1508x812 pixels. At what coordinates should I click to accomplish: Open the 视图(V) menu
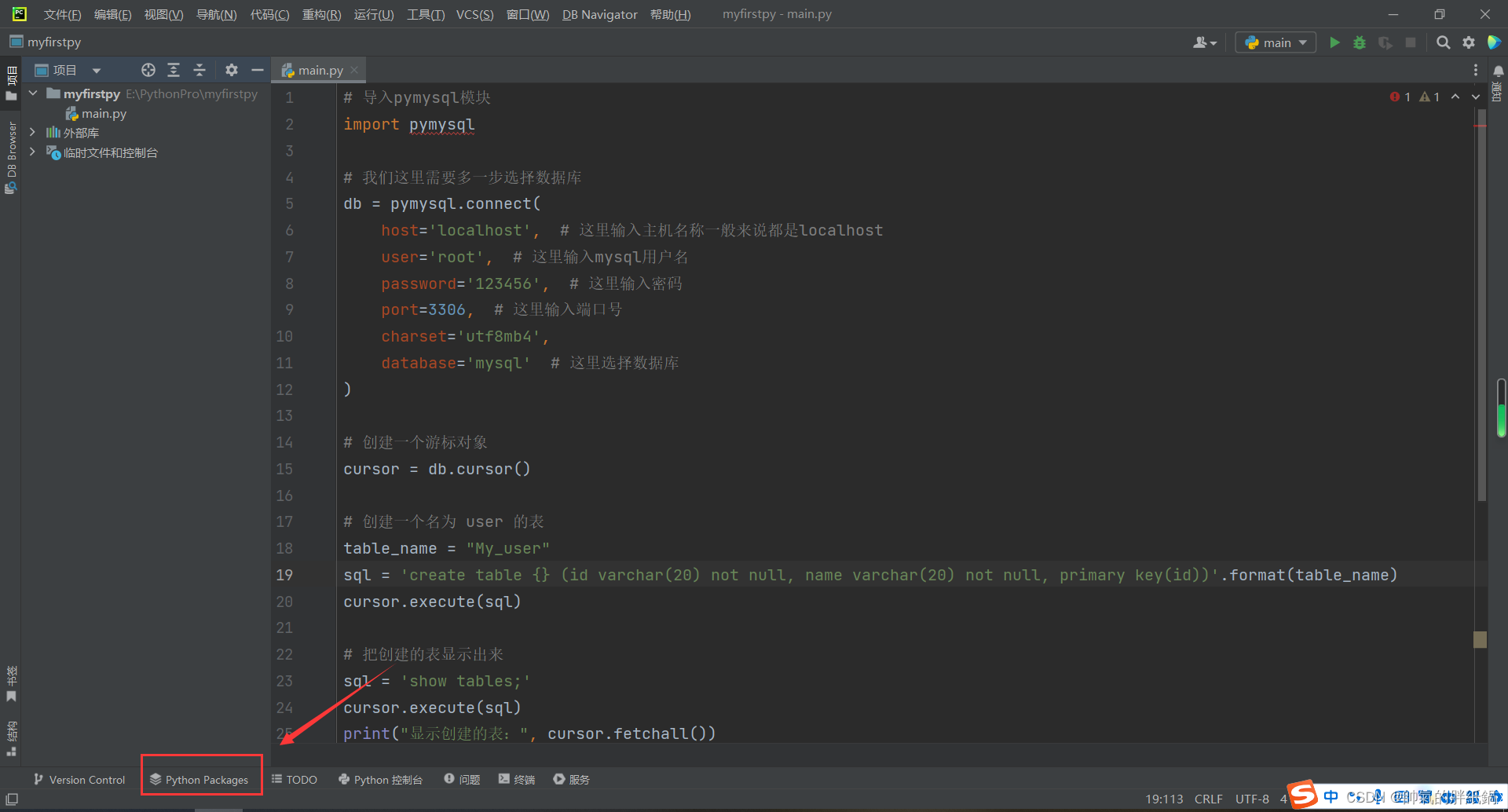[163, 14]
